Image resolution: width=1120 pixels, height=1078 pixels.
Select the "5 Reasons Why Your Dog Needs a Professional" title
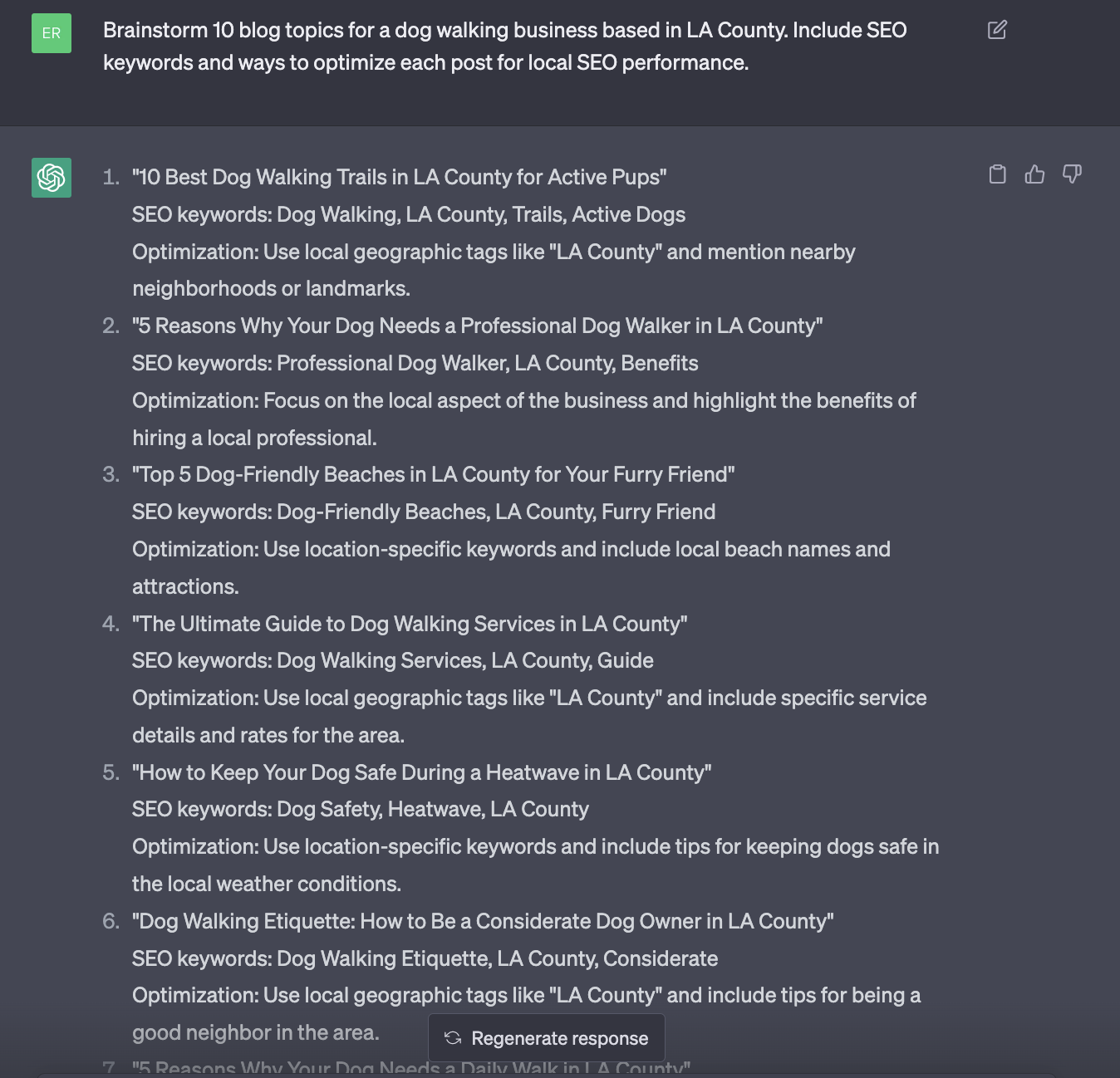[478, 326]
